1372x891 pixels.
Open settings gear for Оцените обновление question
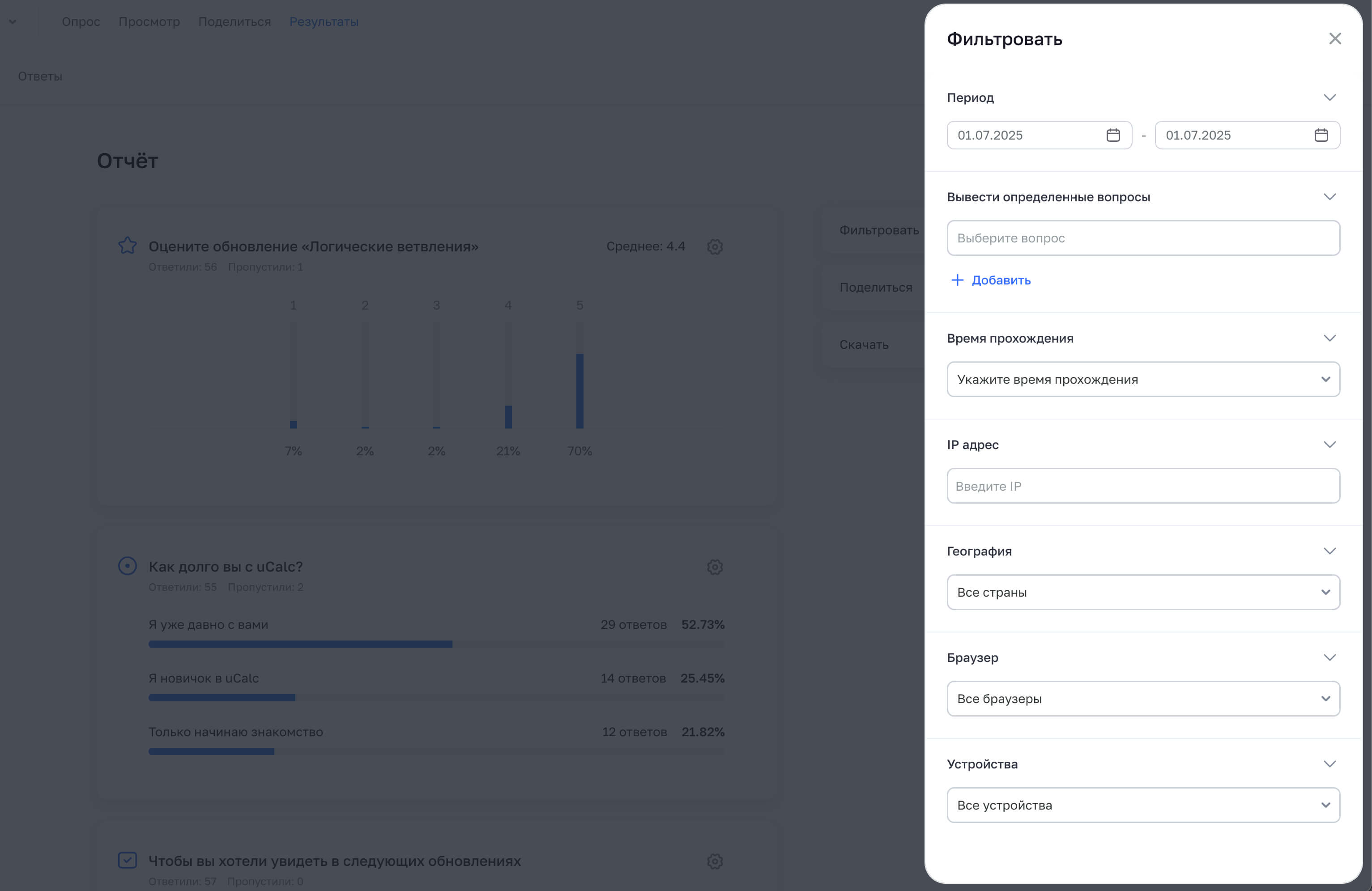click(x=715, y=246)
